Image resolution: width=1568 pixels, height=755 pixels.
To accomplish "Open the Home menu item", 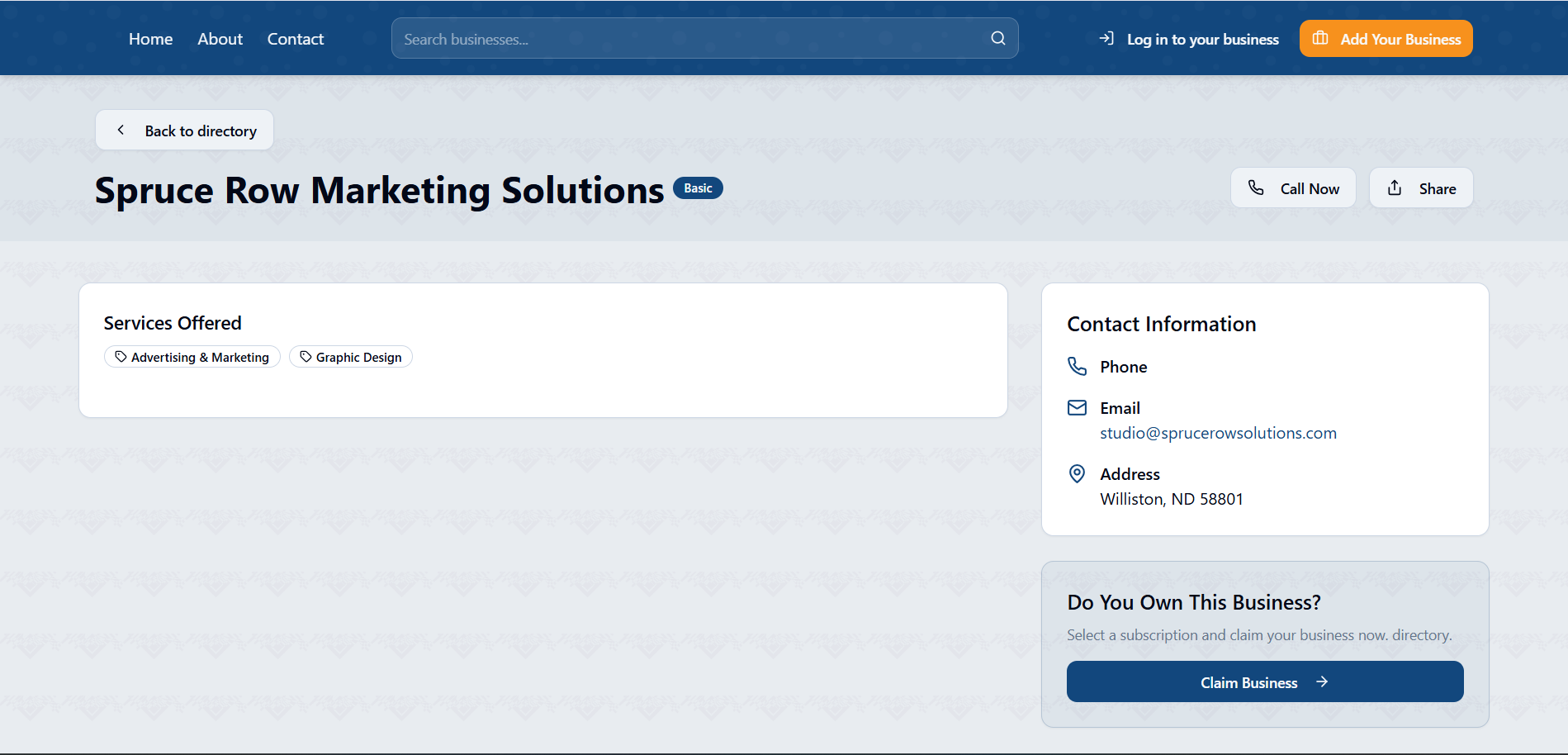I will tap(150, 39).
